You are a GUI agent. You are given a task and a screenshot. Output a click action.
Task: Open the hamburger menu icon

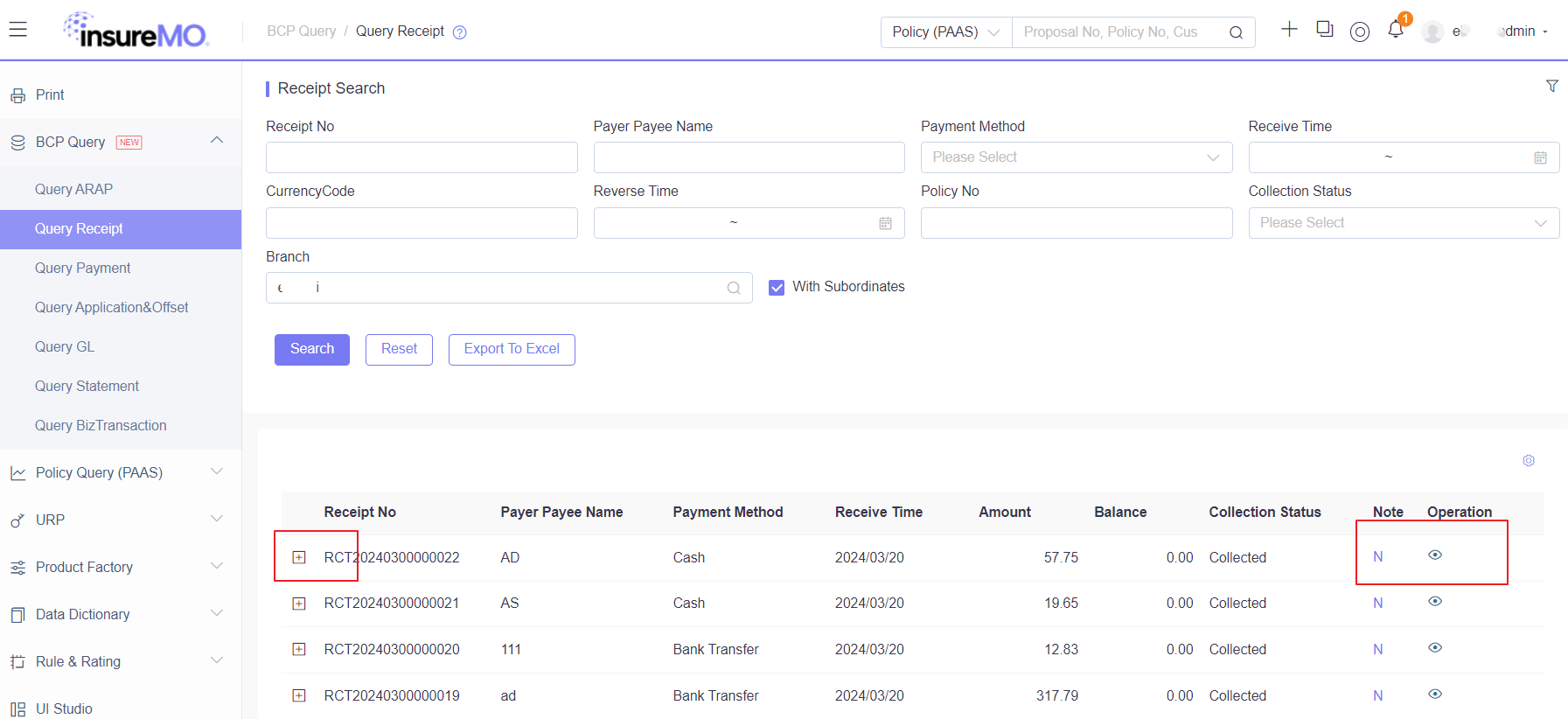tap(18, 30)
